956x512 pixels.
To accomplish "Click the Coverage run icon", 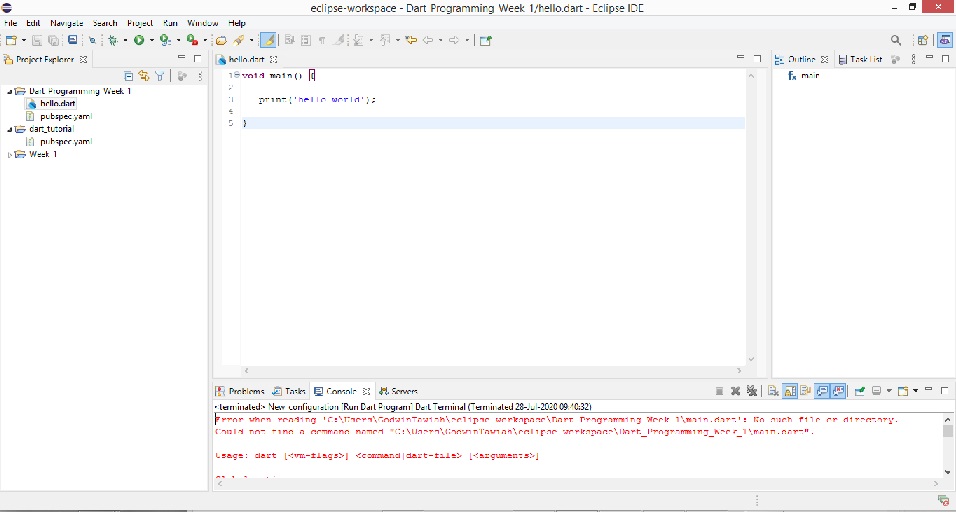I will pyautogui.click(x=165, y=40).
